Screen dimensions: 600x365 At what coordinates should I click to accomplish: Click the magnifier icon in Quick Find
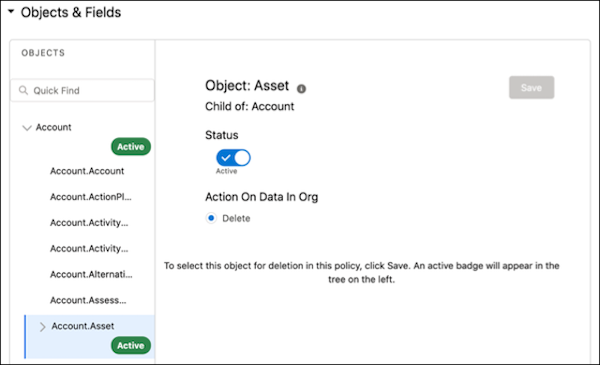click(x=23, y=90)
